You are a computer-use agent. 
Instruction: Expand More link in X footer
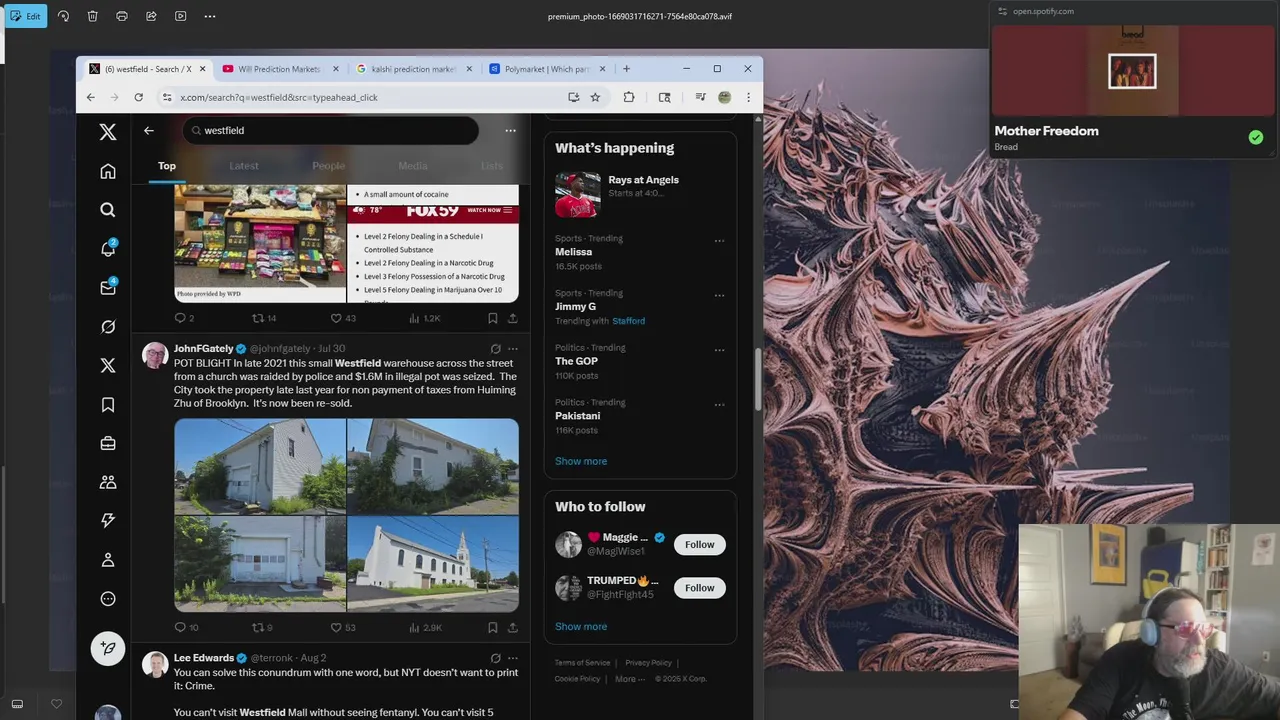[630, 679]
